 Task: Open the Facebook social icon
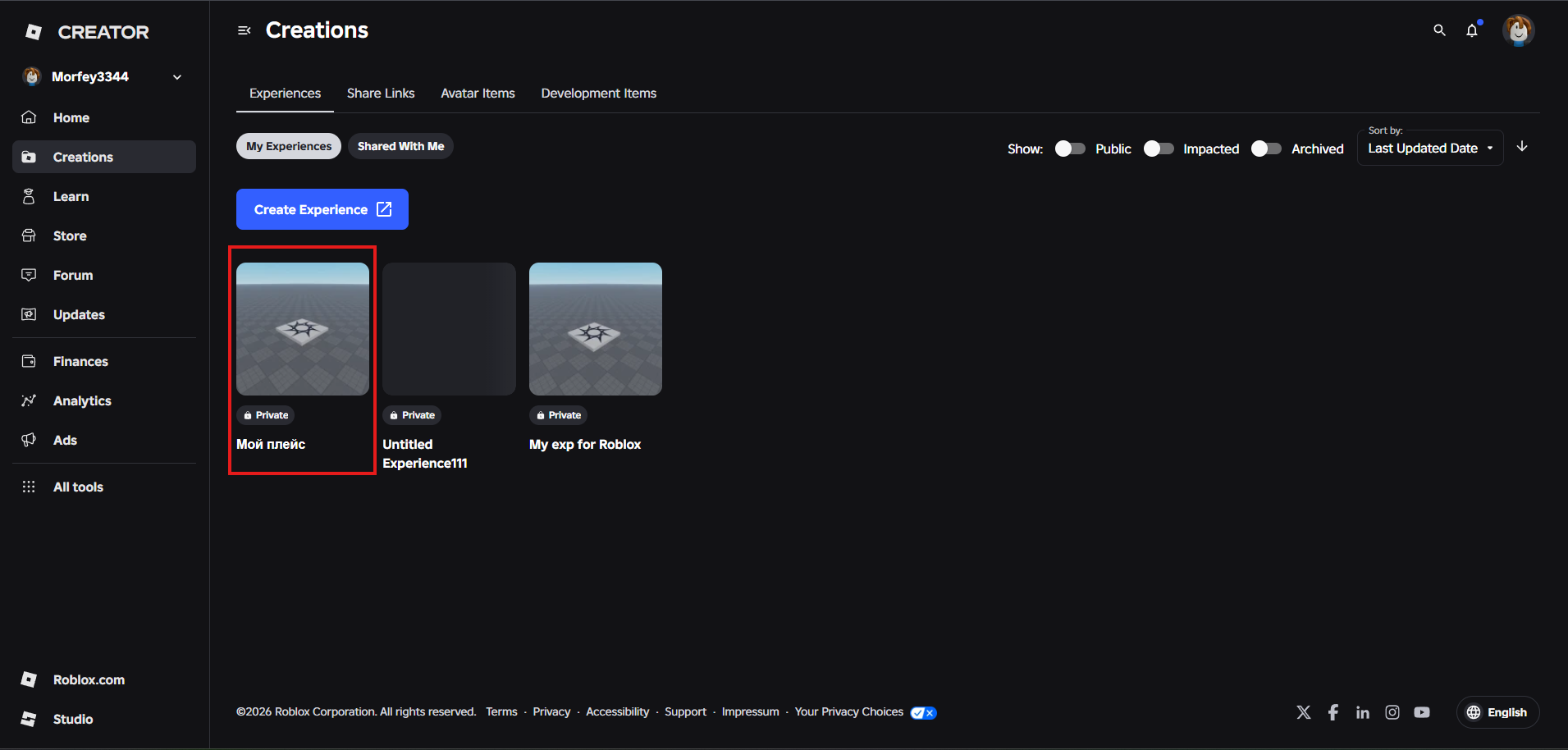point(1333,712)
